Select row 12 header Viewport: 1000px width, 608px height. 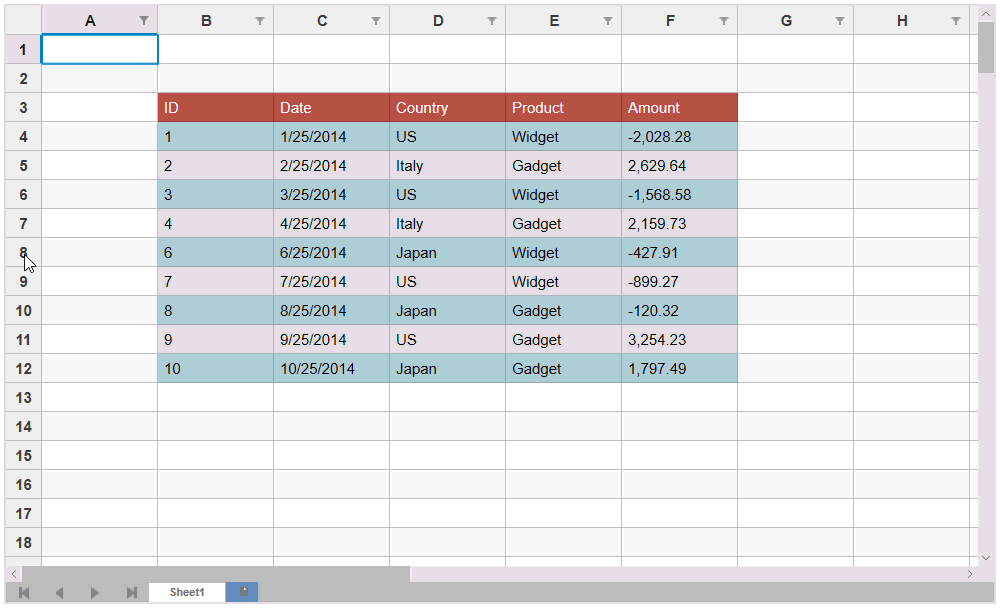coord(23,368)
